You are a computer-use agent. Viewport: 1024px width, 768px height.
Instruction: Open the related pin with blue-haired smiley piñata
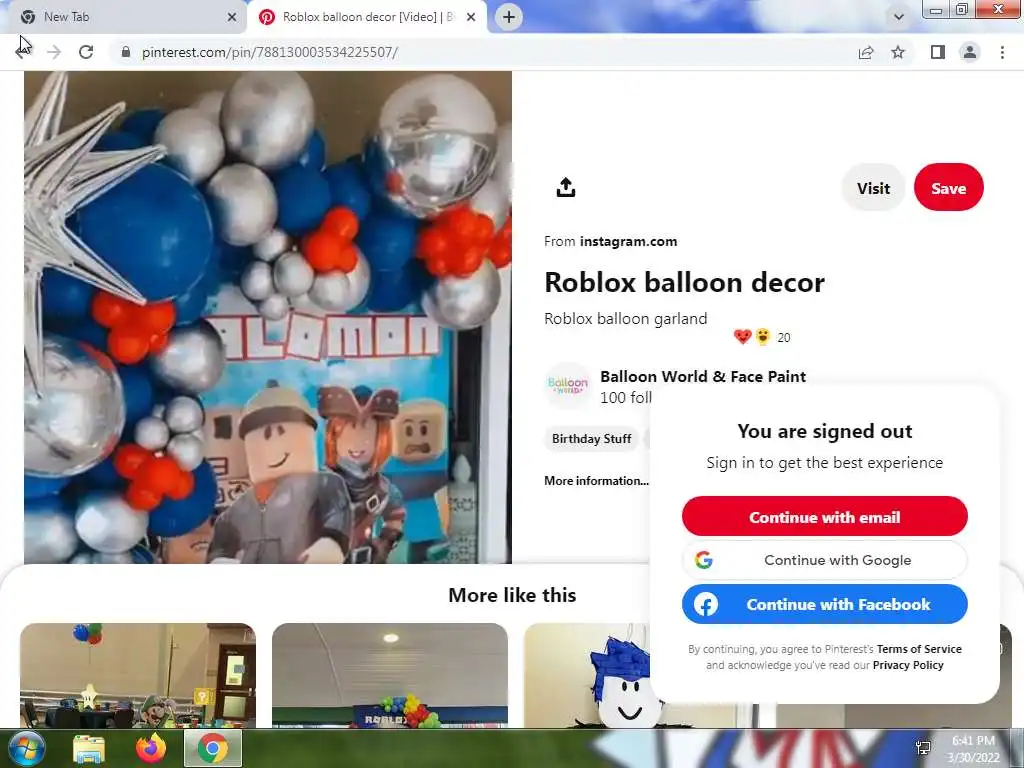(x=587, y=675)
